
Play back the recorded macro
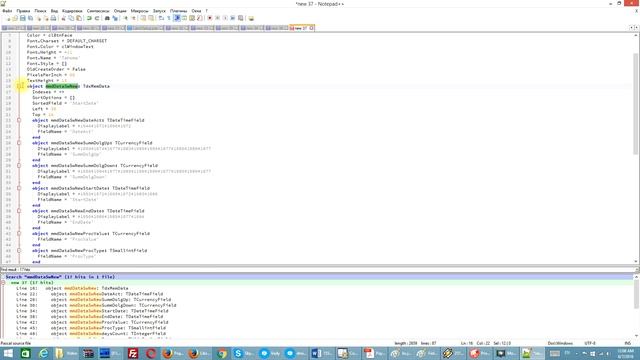pos(225,18)
